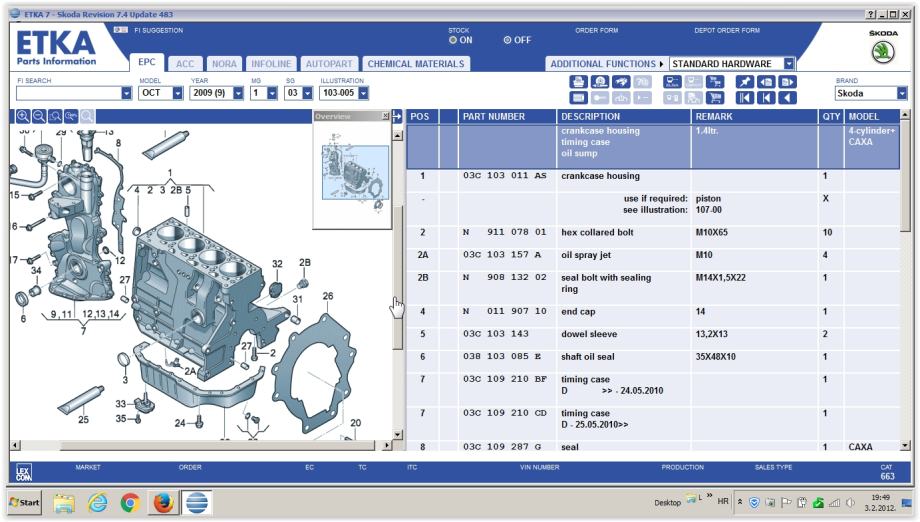Click the print icon in the toolbar
920x522 pixels.
(x=579, y=82)
